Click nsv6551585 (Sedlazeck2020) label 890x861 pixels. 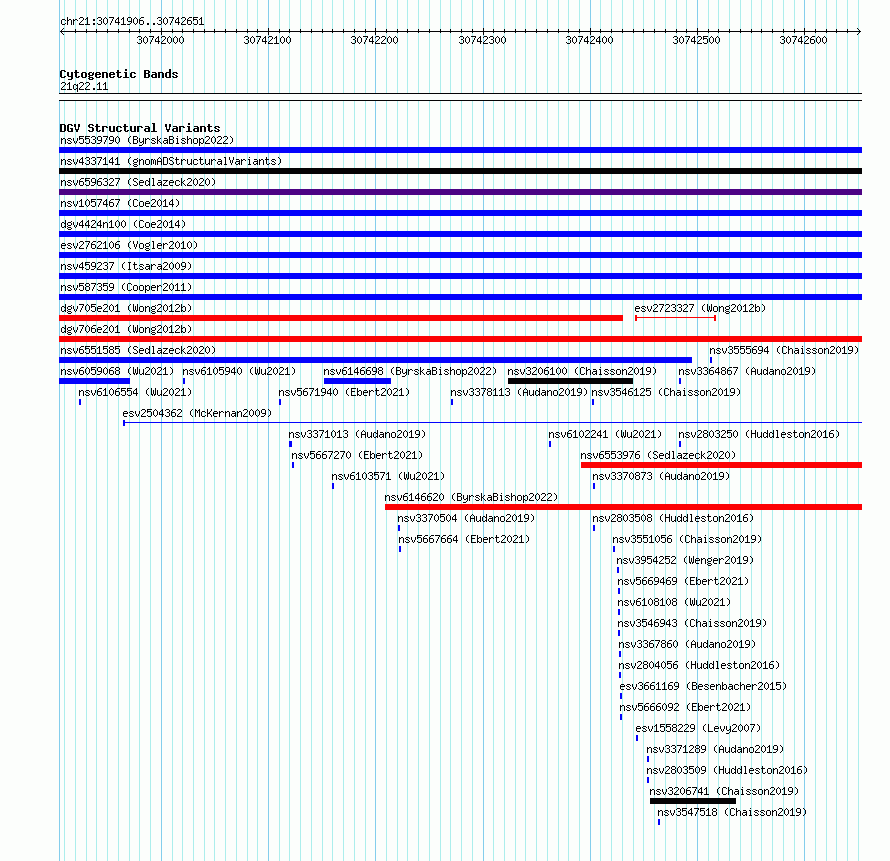138,350
